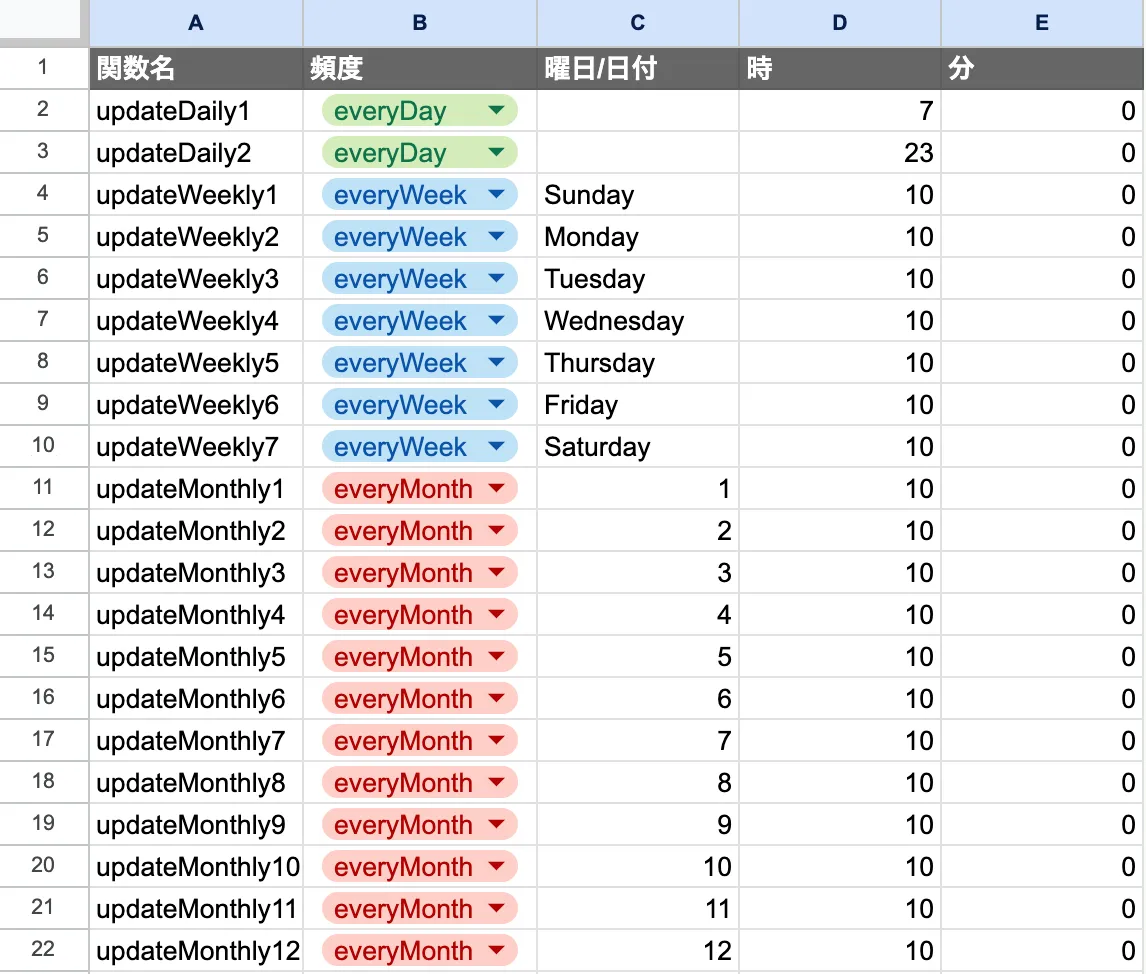Click the select-all corner box

[x=40, y=20]
